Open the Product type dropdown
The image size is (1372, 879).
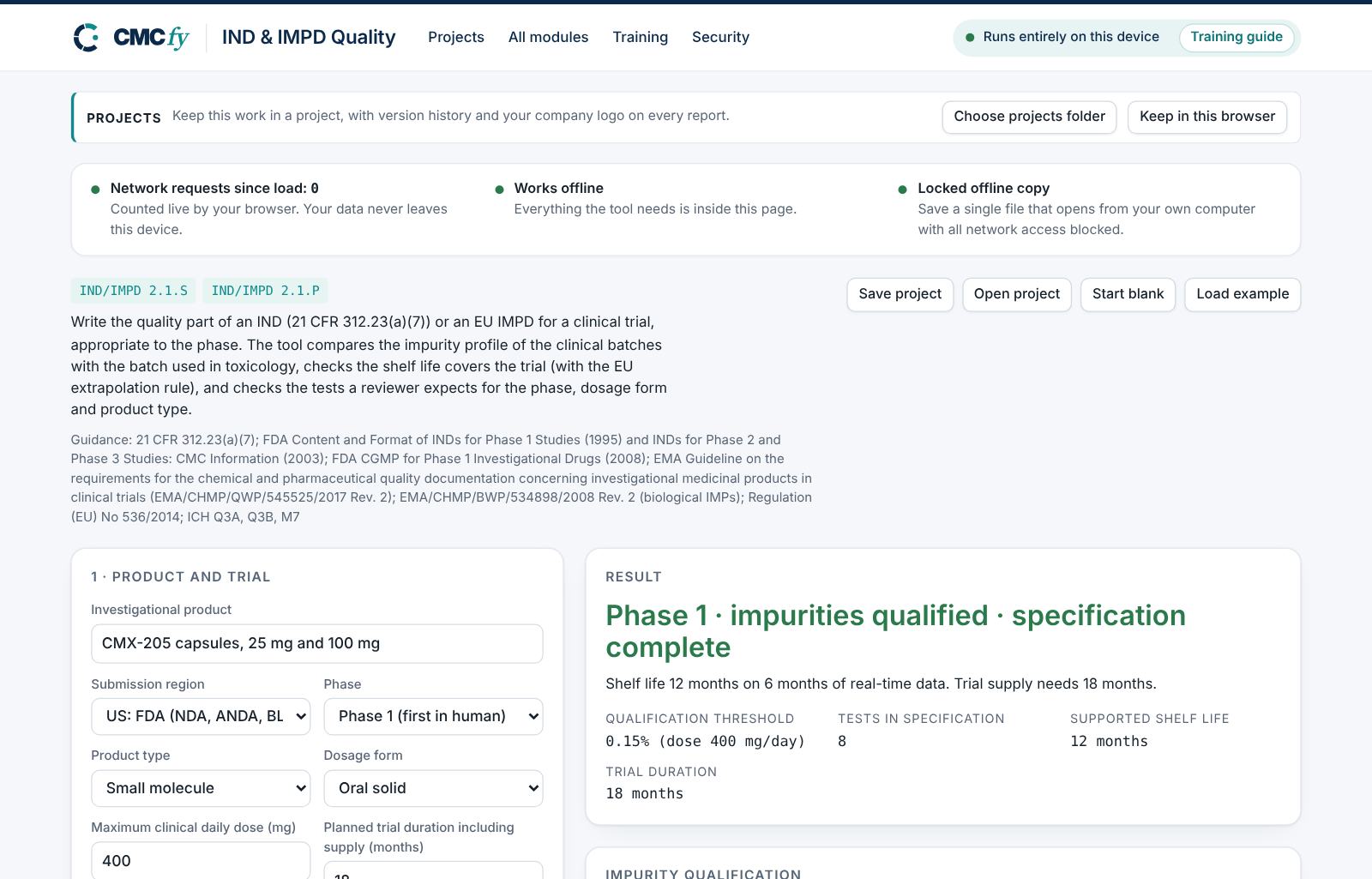(201, 788)
